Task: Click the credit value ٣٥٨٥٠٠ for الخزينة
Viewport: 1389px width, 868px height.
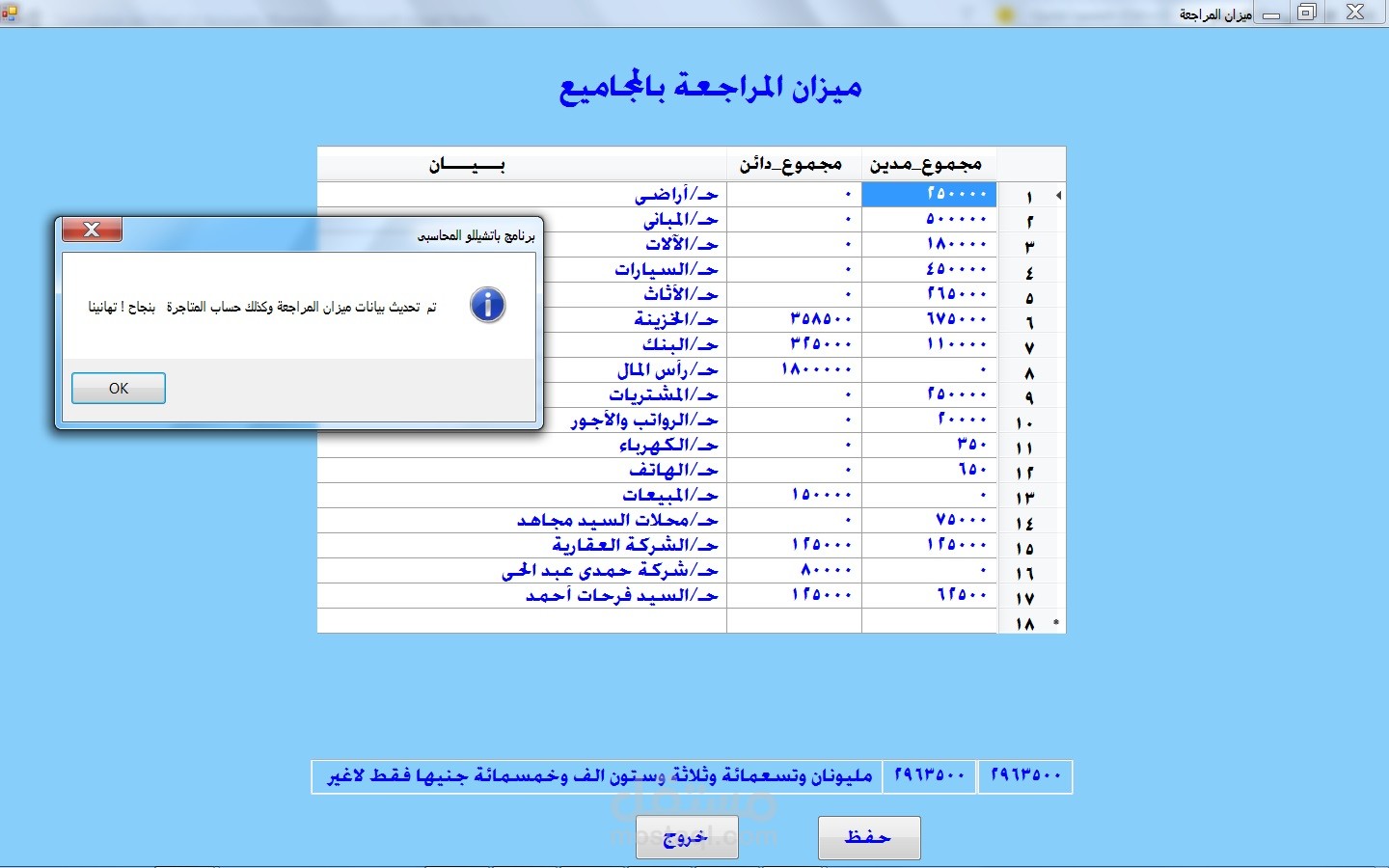Action: point(794,320)
